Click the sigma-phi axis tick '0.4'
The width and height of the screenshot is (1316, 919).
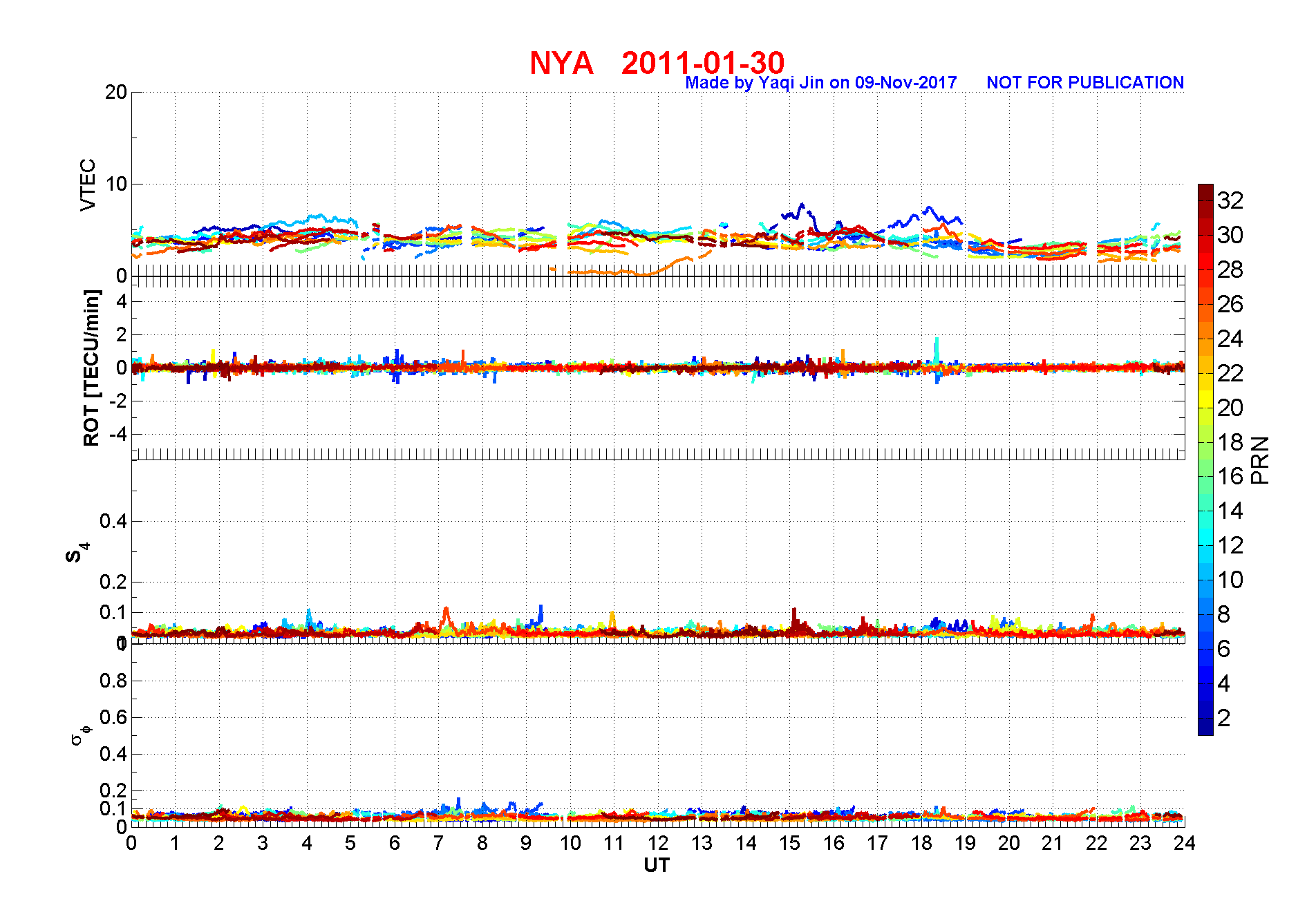pos(113,754)
